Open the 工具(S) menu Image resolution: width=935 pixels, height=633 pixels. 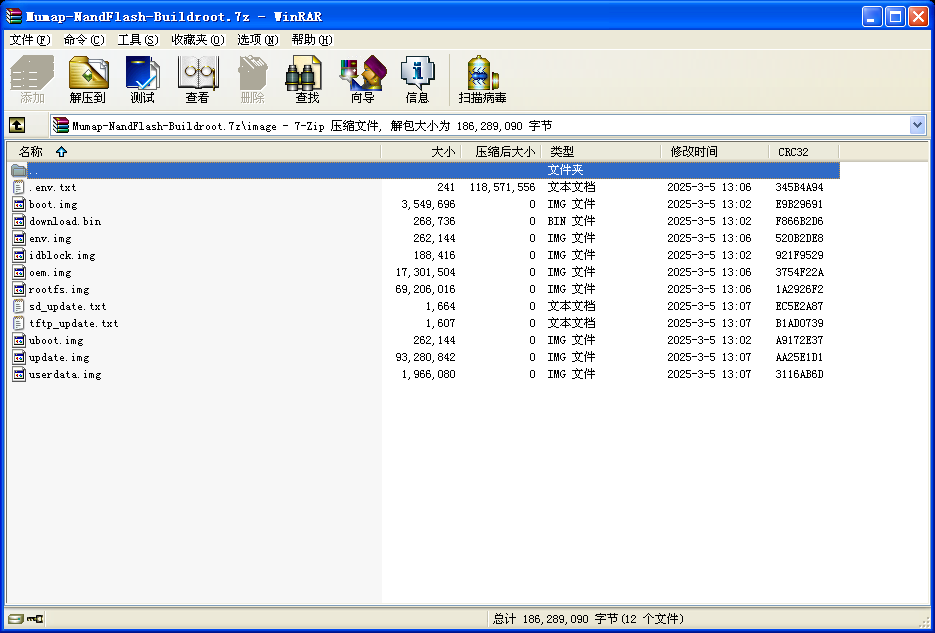coord(138,40)
